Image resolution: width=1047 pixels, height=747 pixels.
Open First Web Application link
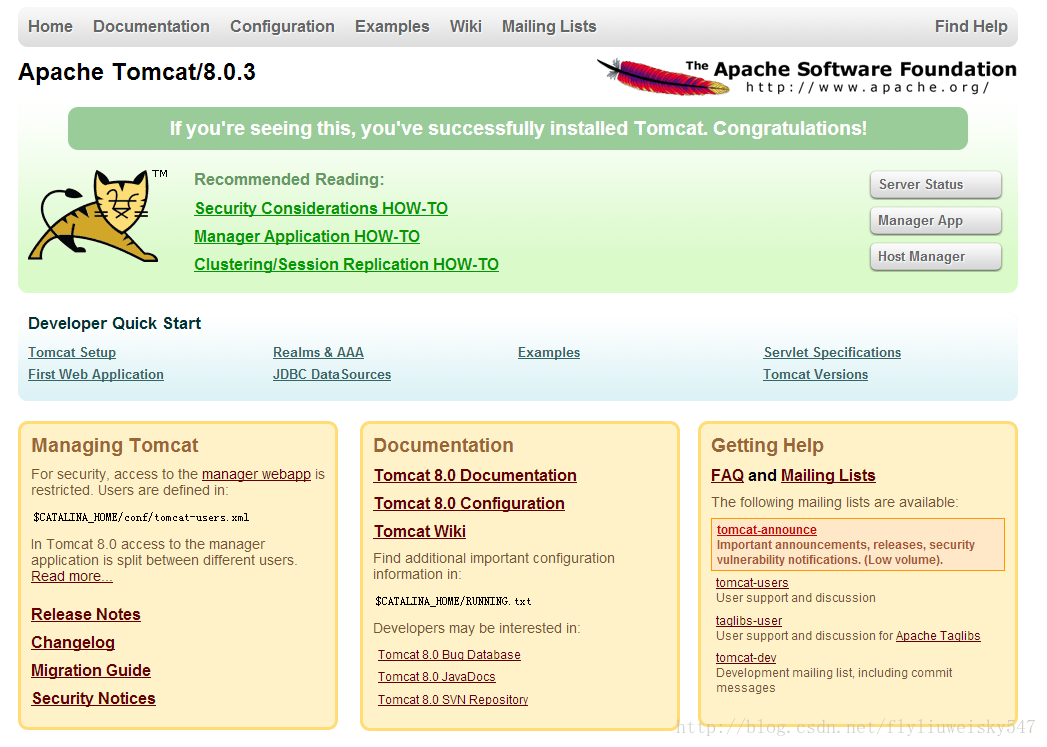click(95, 375)
